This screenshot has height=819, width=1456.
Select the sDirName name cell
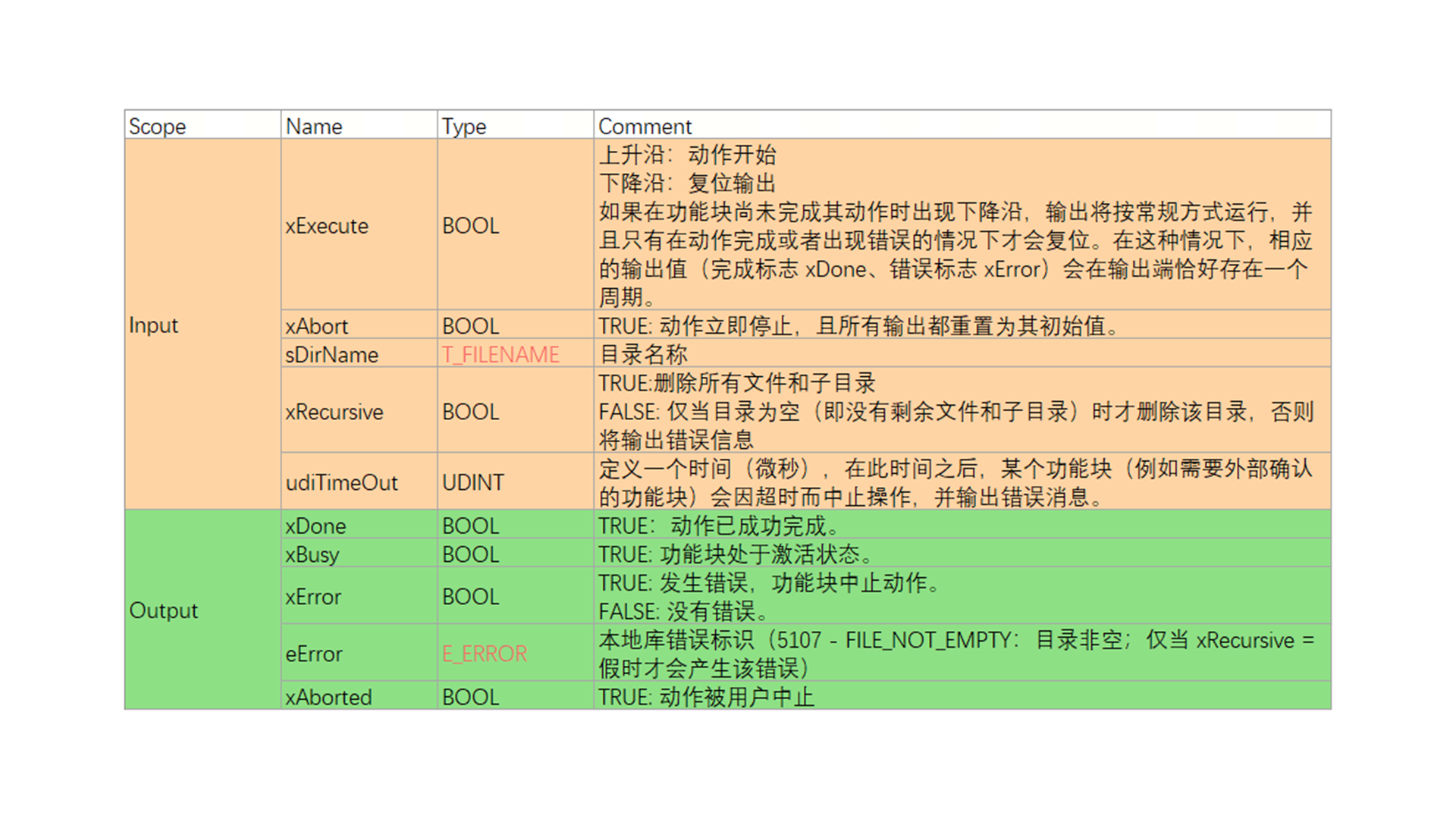coord(331,355)
